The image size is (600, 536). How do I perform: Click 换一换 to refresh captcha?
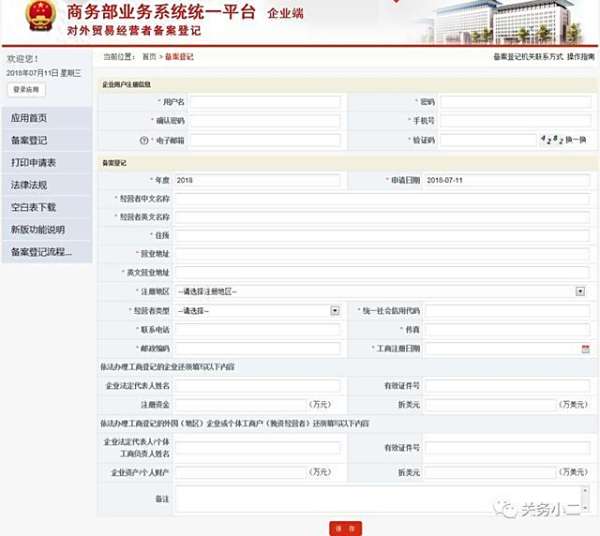point(576,140)
